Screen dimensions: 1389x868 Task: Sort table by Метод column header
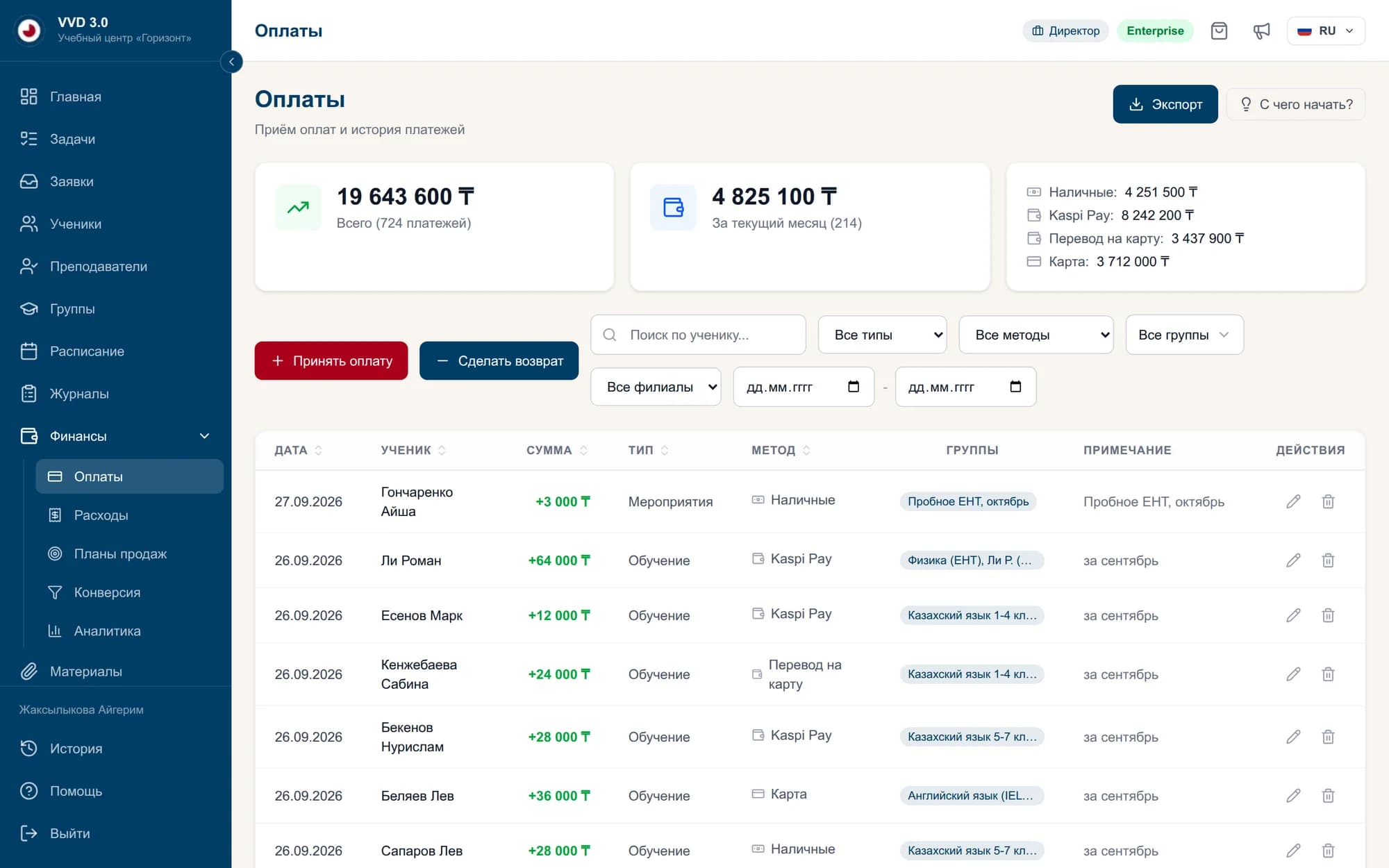tap(781, 450)
